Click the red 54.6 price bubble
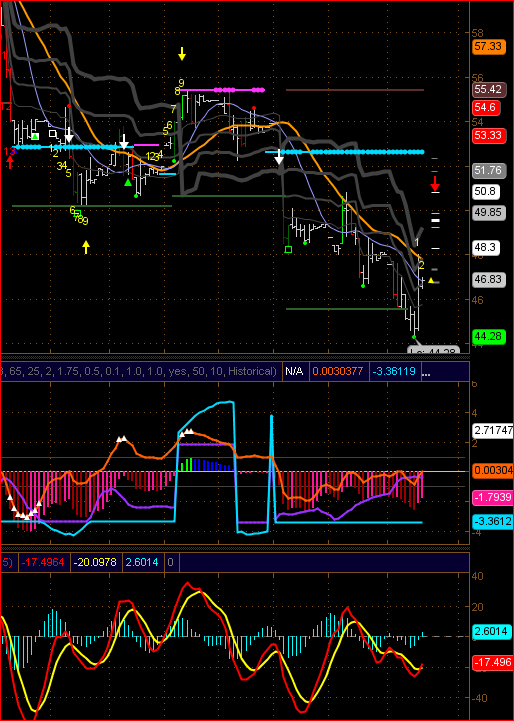 487,107
